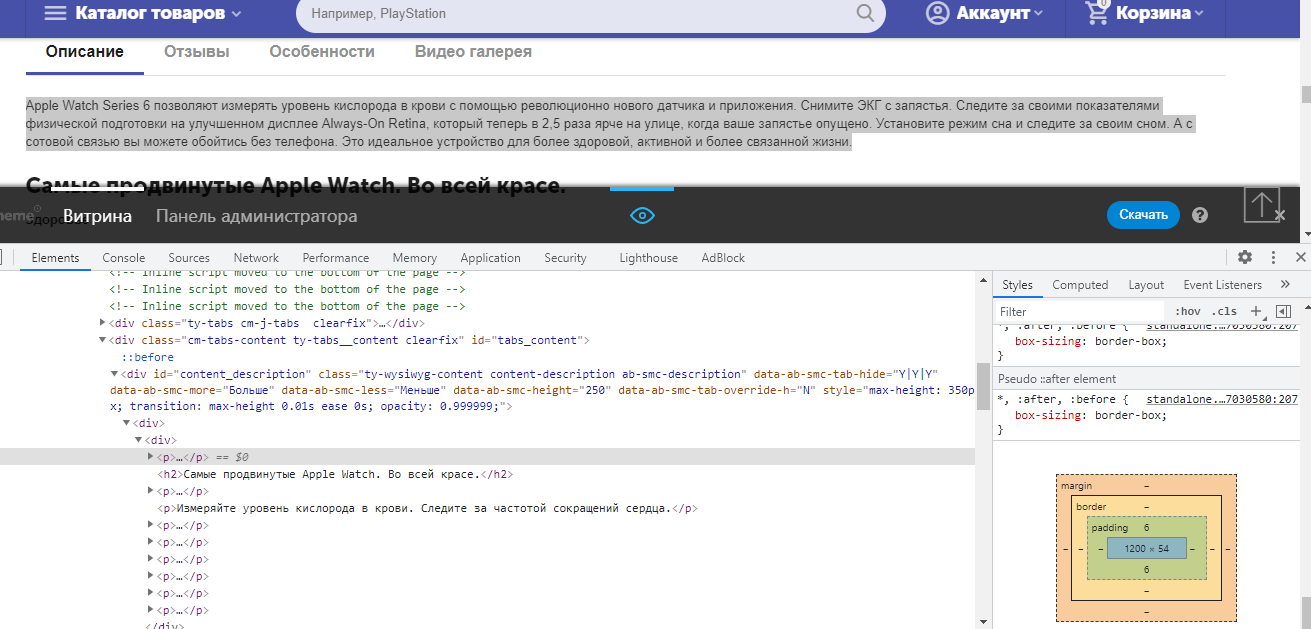Switch to the Event Listeners pane tab
Viewport: 1311px width, 629px height.
[1222, 285]
